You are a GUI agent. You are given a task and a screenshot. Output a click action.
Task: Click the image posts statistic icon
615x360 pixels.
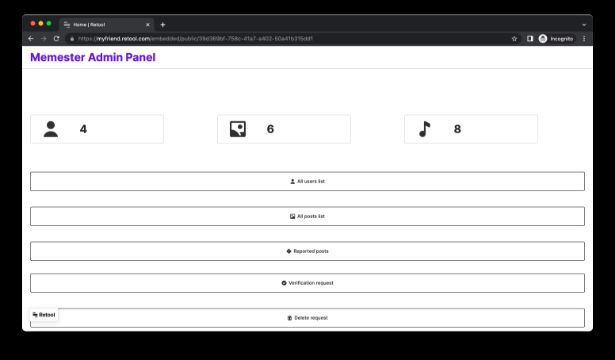pyautogui.click(x=238, y=129)
